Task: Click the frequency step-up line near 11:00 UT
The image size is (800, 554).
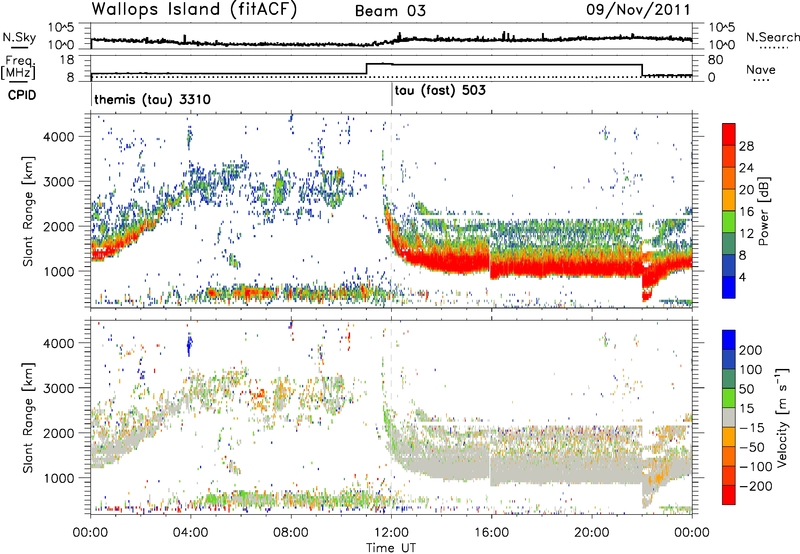Action: (367, 68)
